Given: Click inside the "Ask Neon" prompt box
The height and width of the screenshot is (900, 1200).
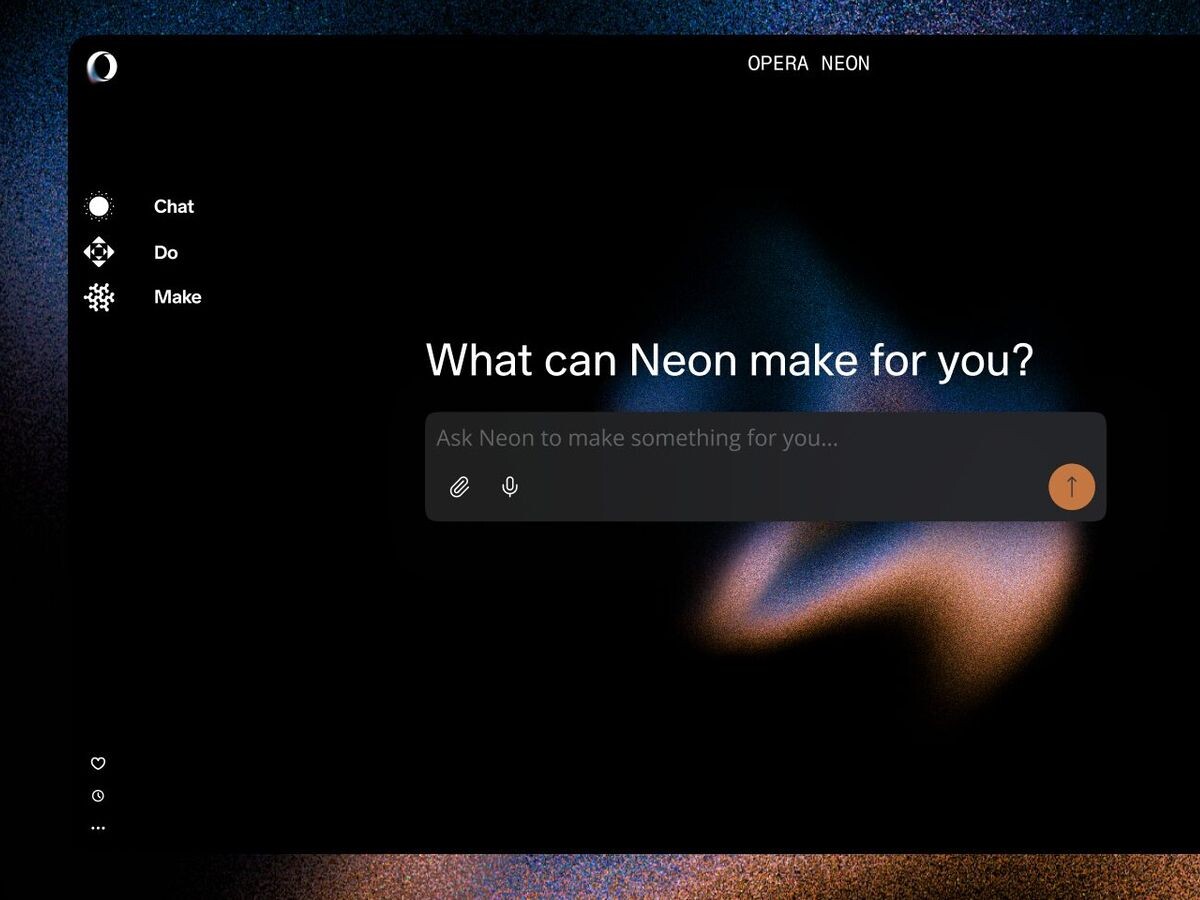Looking at the screenshot, I should tap(767, 438).
